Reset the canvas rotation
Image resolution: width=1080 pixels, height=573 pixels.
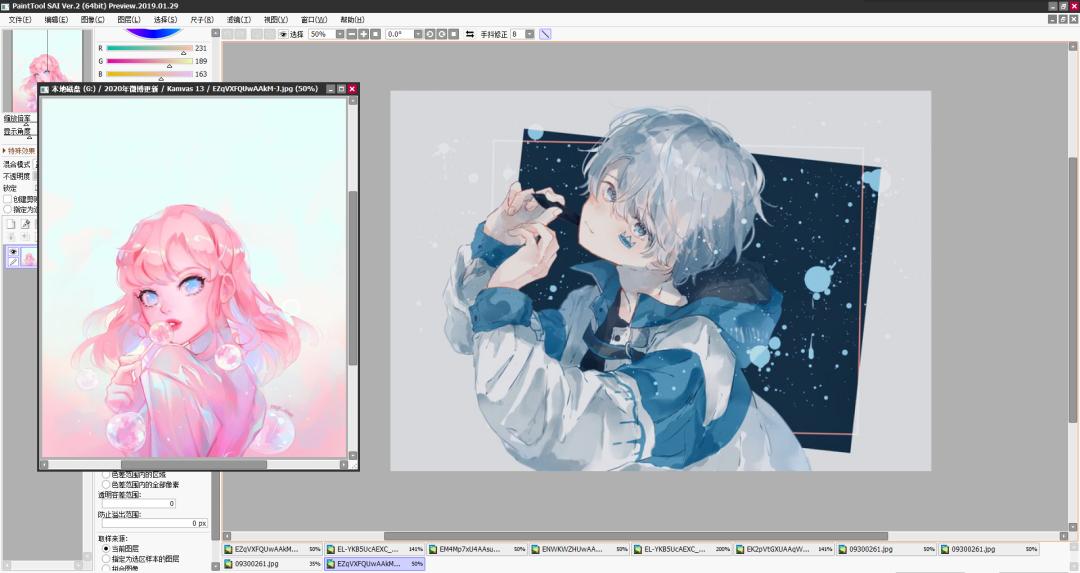pos(453,34)
